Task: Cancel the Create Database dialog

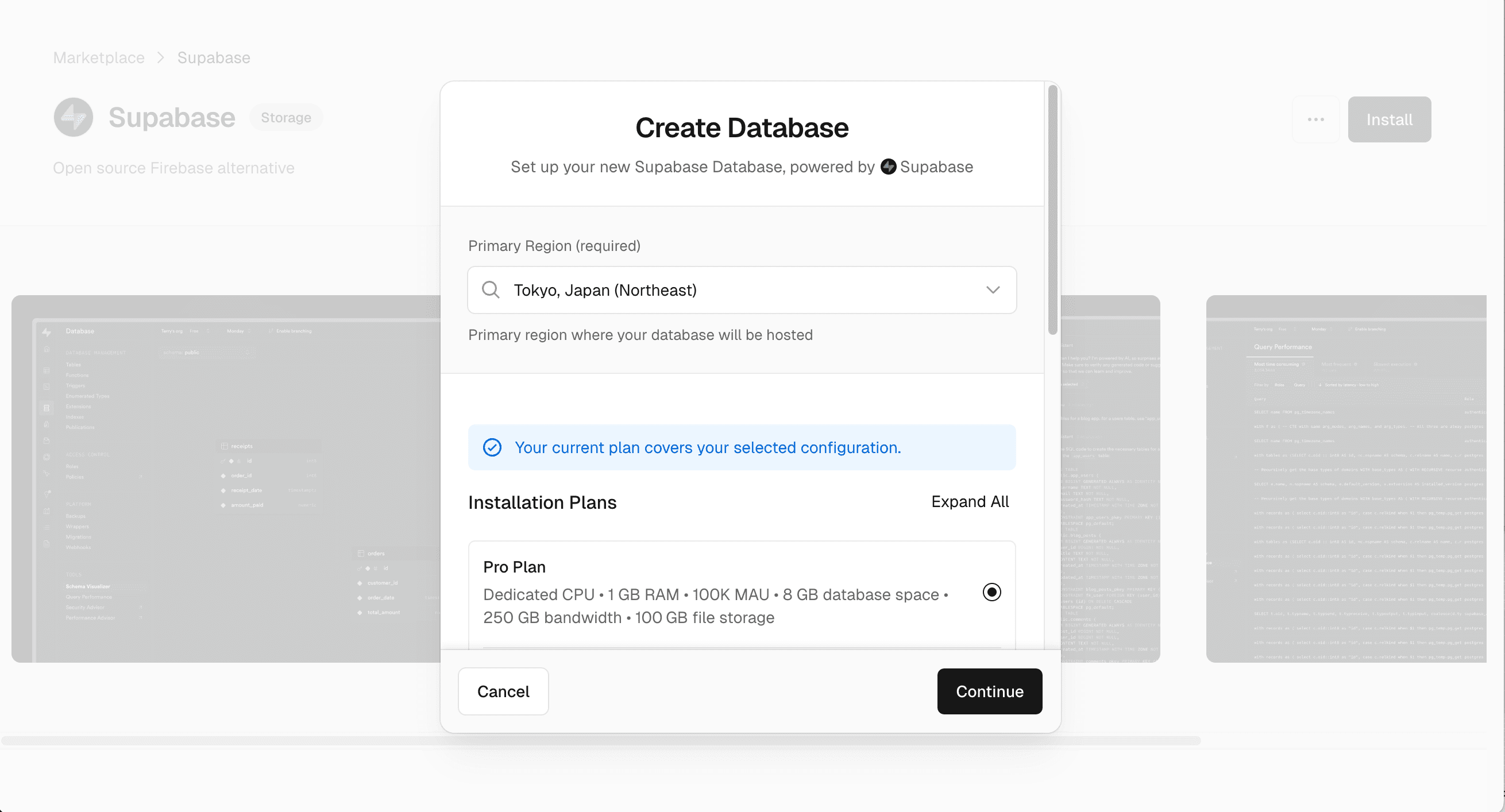Action: [503, 691]
